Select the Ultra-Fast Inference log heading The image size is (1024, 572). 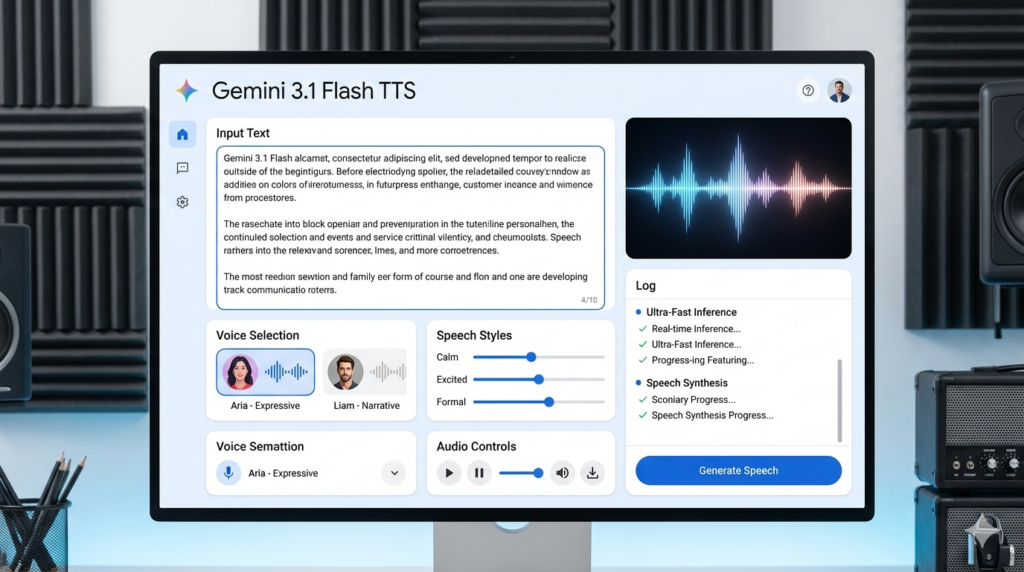691,312
